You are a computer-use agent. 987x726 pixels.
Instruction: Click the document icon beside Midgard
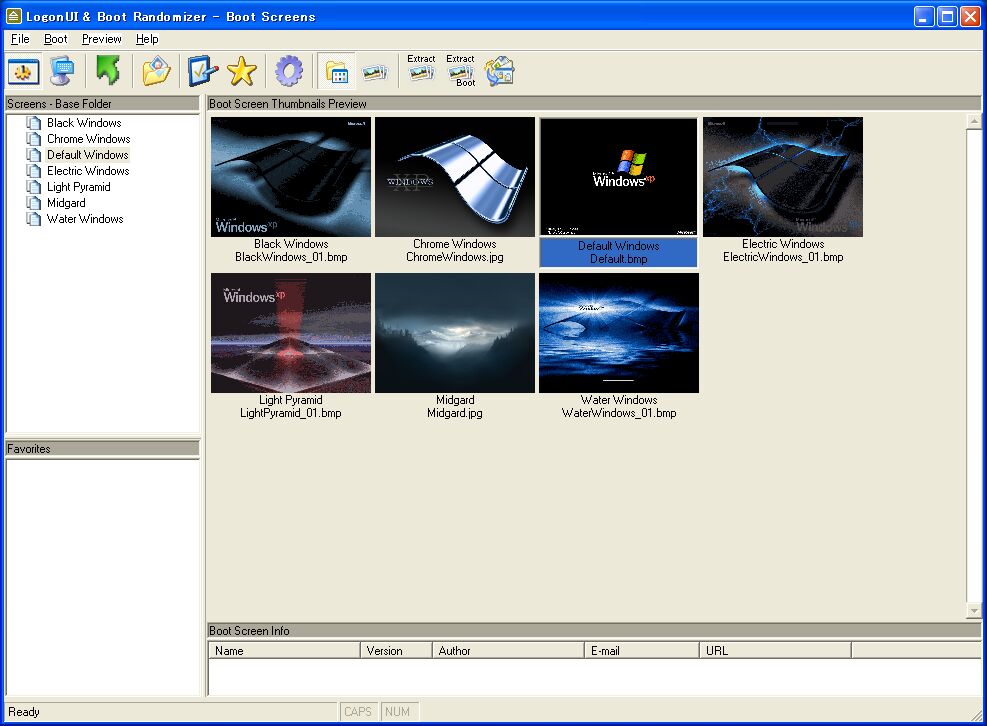[x=33, y=203]
